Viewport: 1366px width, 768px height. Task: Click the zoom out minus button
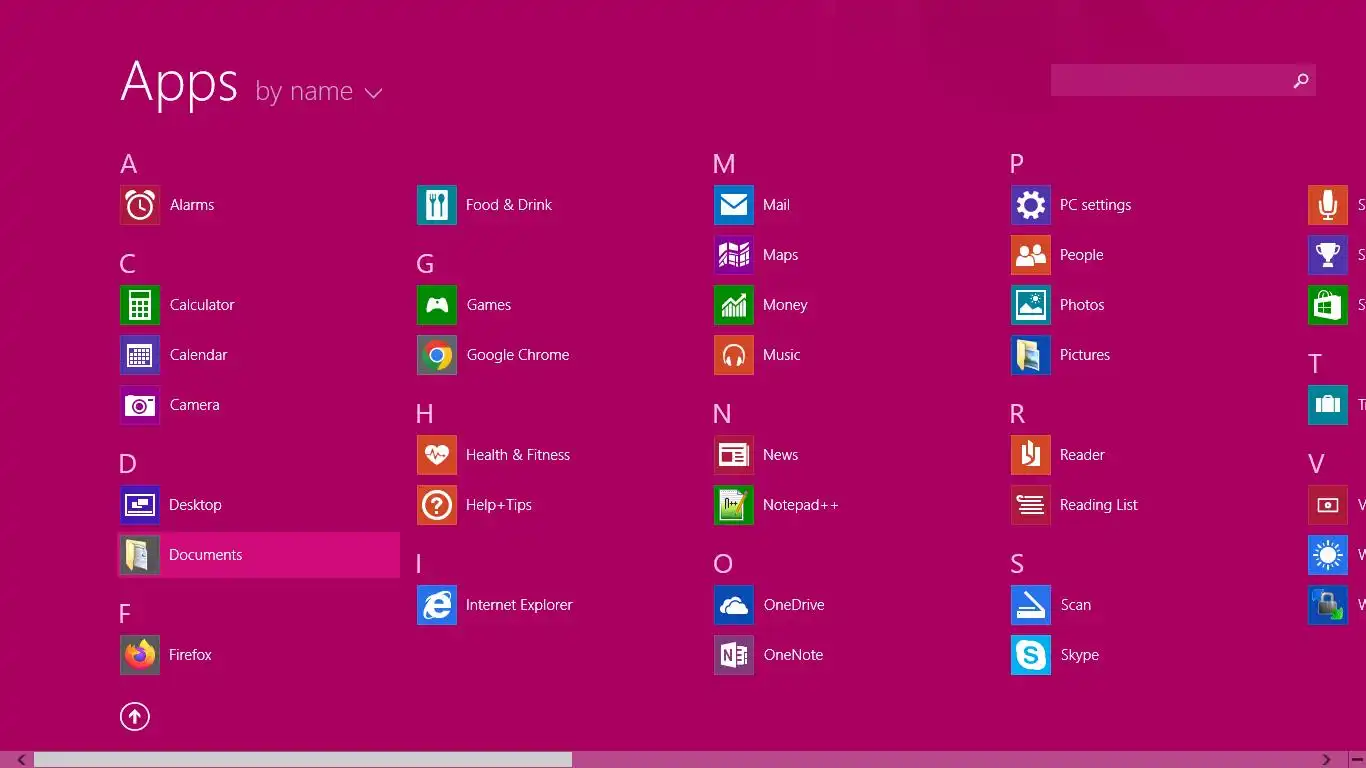[1357, 760]
